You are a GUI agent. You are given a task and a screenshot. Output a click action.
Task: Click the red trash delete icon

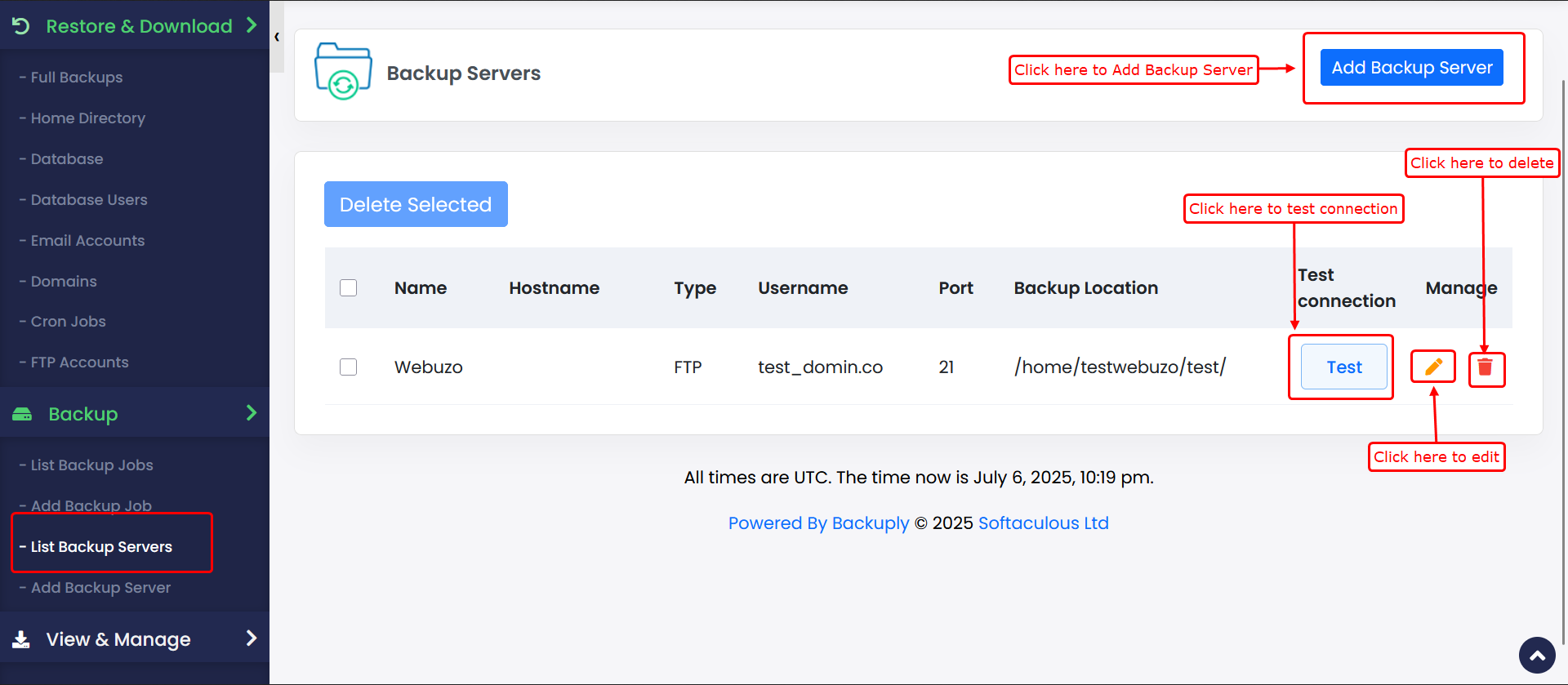pos(1486,367)
